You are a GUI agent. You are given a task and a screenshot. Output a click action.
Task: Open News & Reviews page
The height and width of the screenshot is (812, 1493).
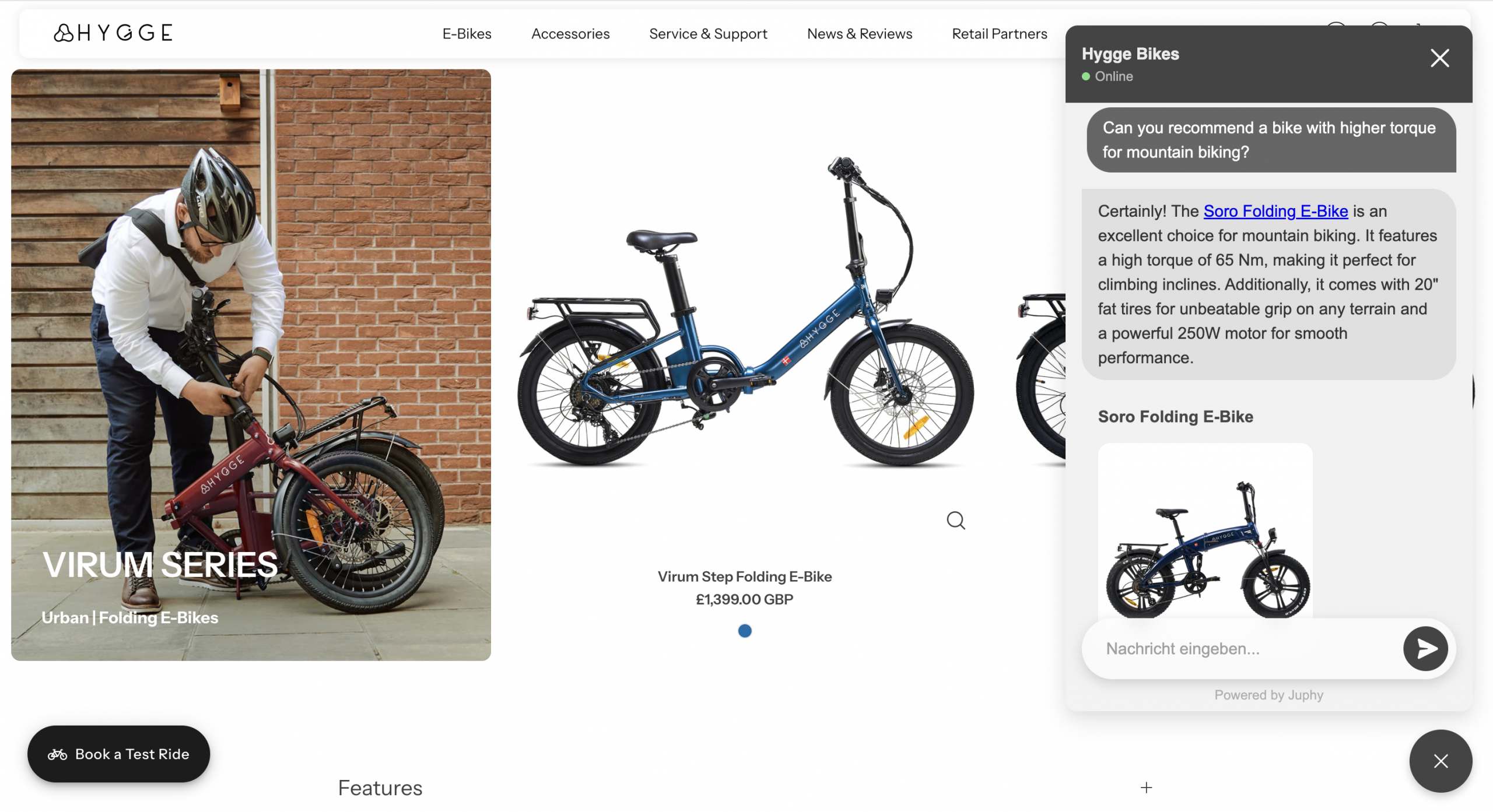(859, 34)
